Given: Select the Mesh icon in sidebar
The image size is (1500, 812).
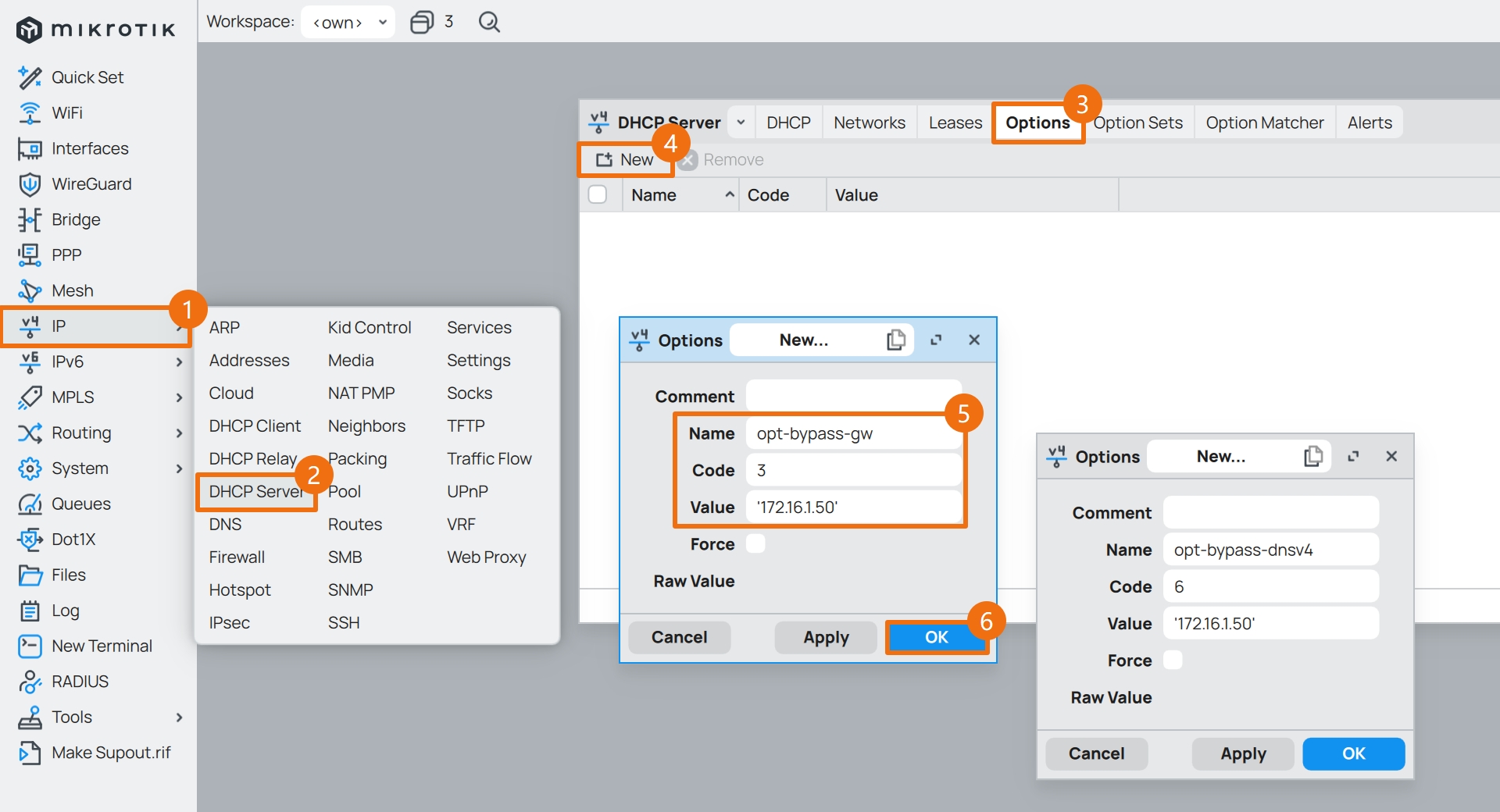Looking at the screenshot, I should tap(30, 290).
